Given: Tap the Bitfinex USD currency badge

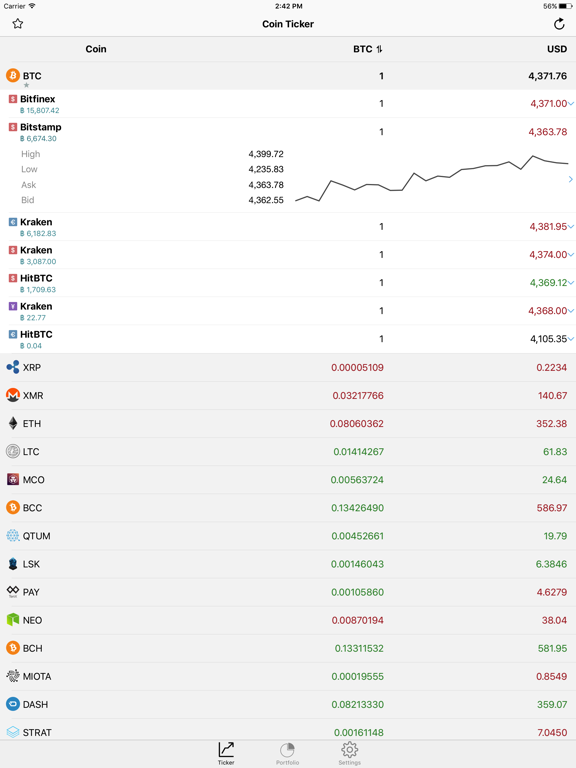Looking at the screenshot, I should click(x=13, y=99).
